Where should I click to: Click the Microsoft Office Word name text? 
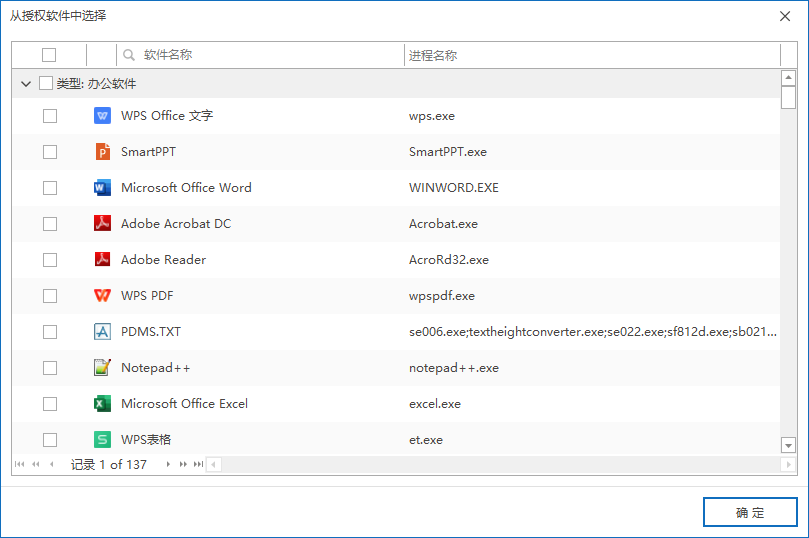tap(186, 188)
